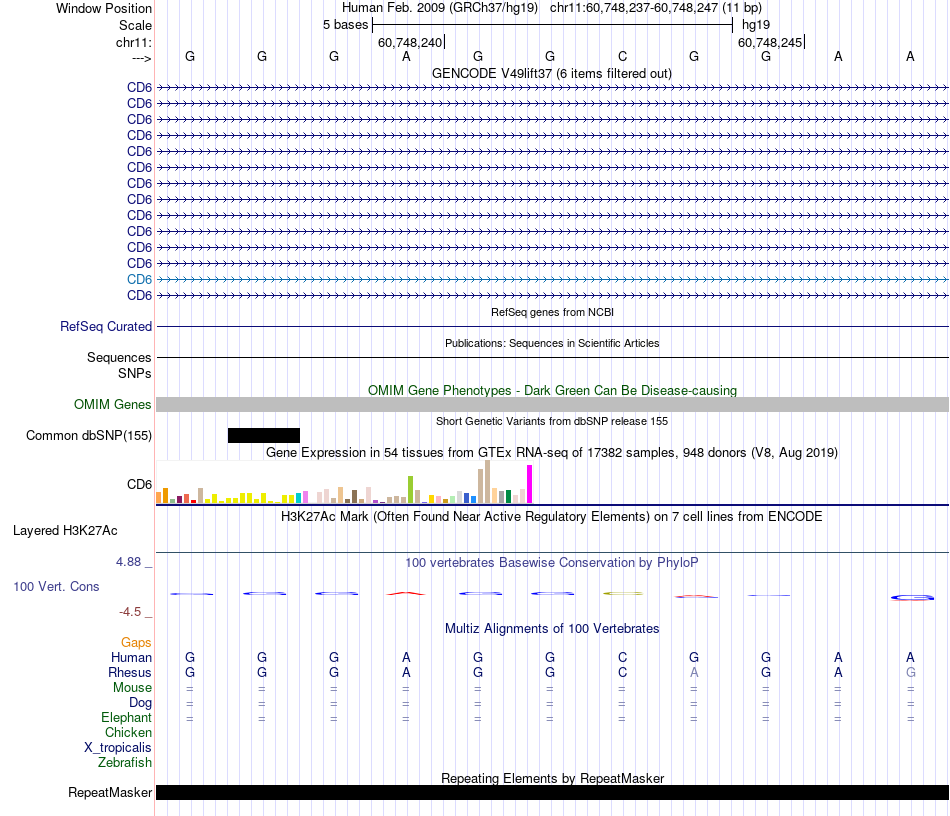Open the RefSeq genes from NCBI title
The image size is (950, 816).
[x=552, y=312]
